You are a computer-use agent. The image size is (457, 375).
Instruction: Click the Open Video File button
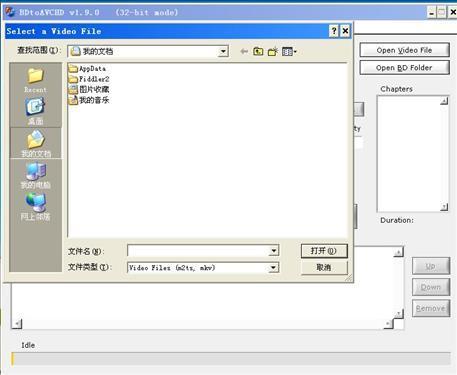[x=404, y=50]
